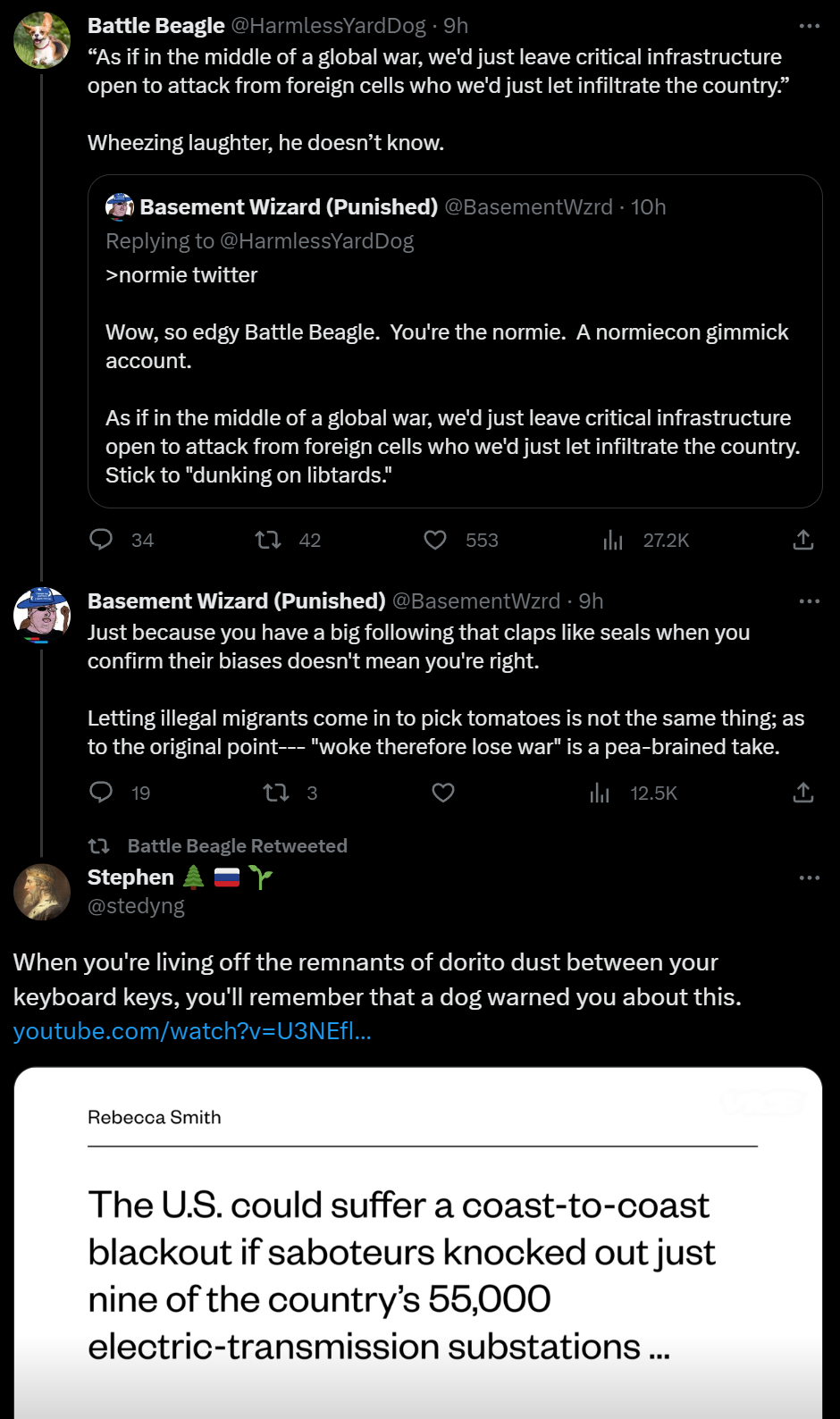Retweet Battle Beagle's quote tweet
The width and height of the screenshot is (840, 1419).
[268, 540]
